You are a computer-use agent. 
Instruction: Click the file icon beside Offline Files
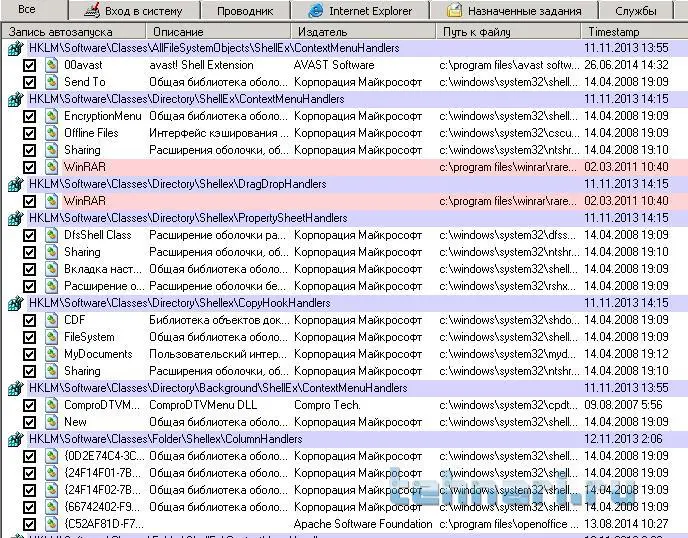(x=51, y=133)
